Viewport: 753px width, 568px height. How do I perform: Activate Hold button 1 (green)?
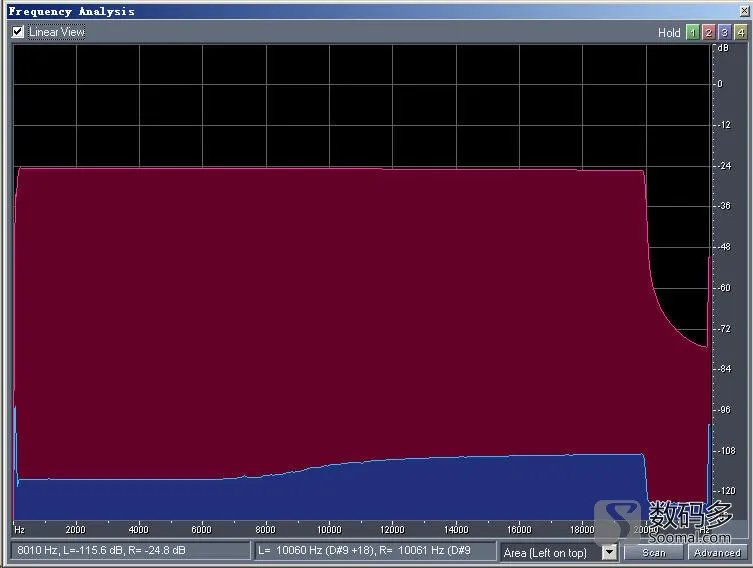coord(692,33)
